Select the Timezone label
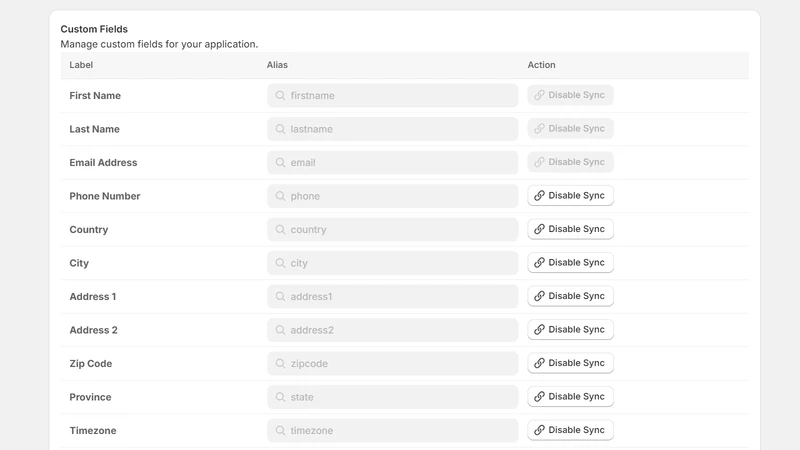 (x=93, y=431)
